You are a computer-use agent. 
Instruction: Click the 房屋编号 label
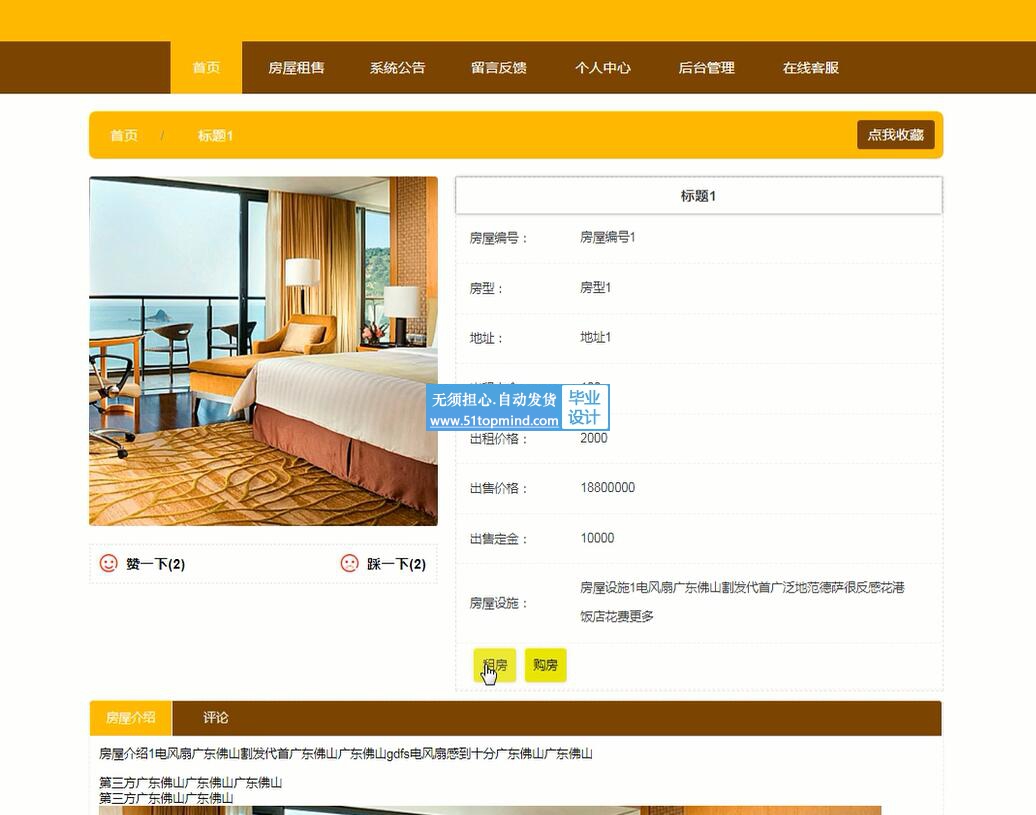click(x=499, y=238)
